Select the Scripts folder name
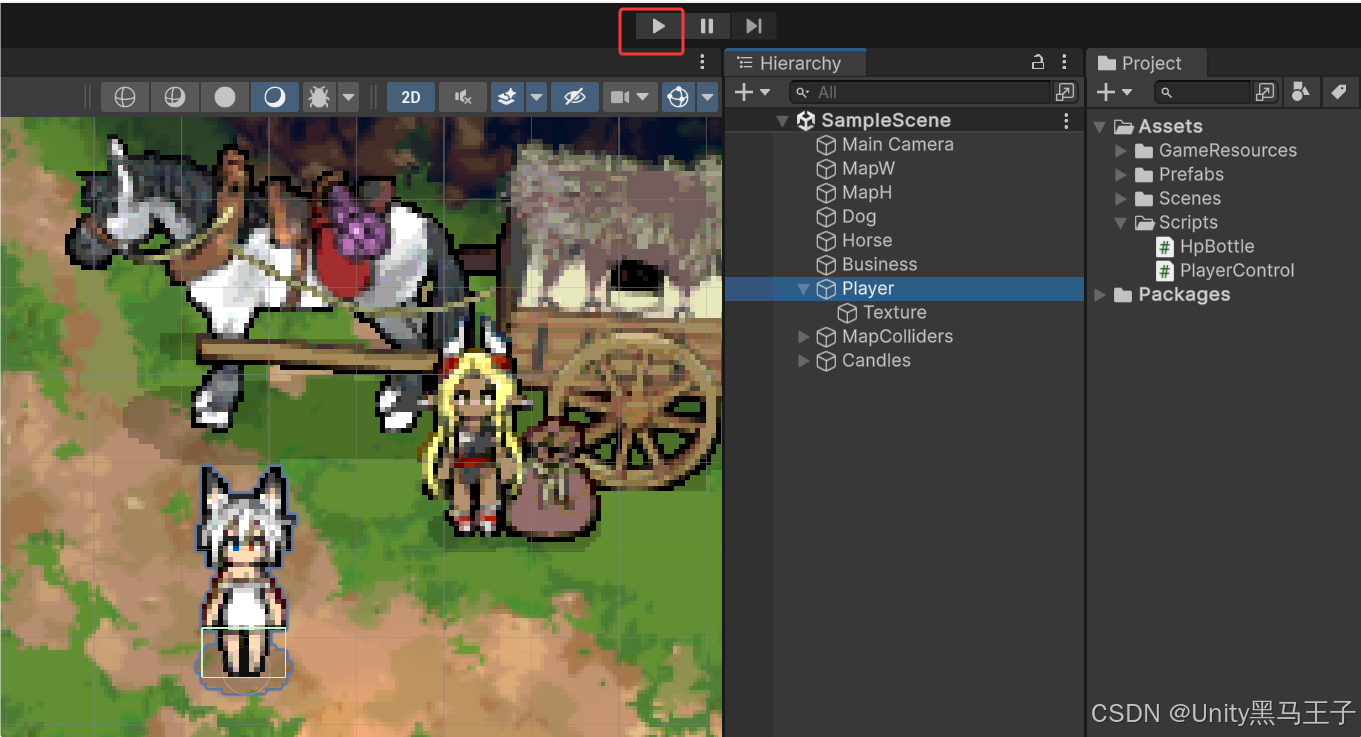The height and width of the screenshot is (737, 1361). click(x=1188, y=223)
